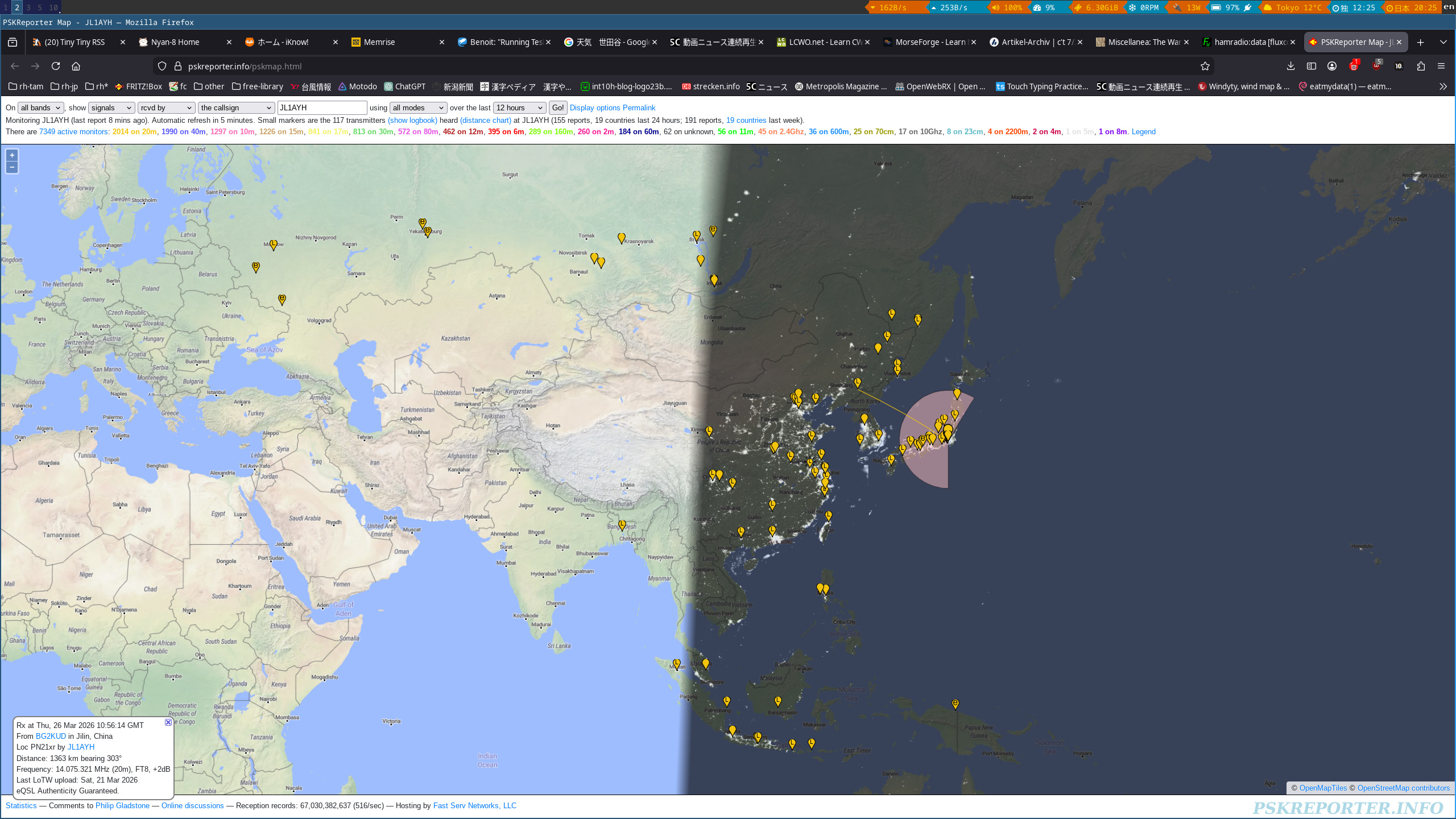
Task: Click the callsign input field JL1AYH
Action: 322,107
